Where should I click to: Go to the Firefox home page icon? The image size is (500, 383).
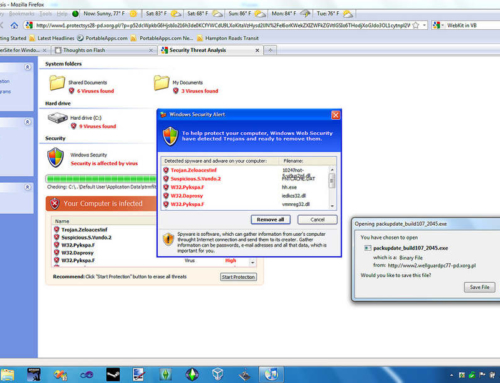[14, 25]
